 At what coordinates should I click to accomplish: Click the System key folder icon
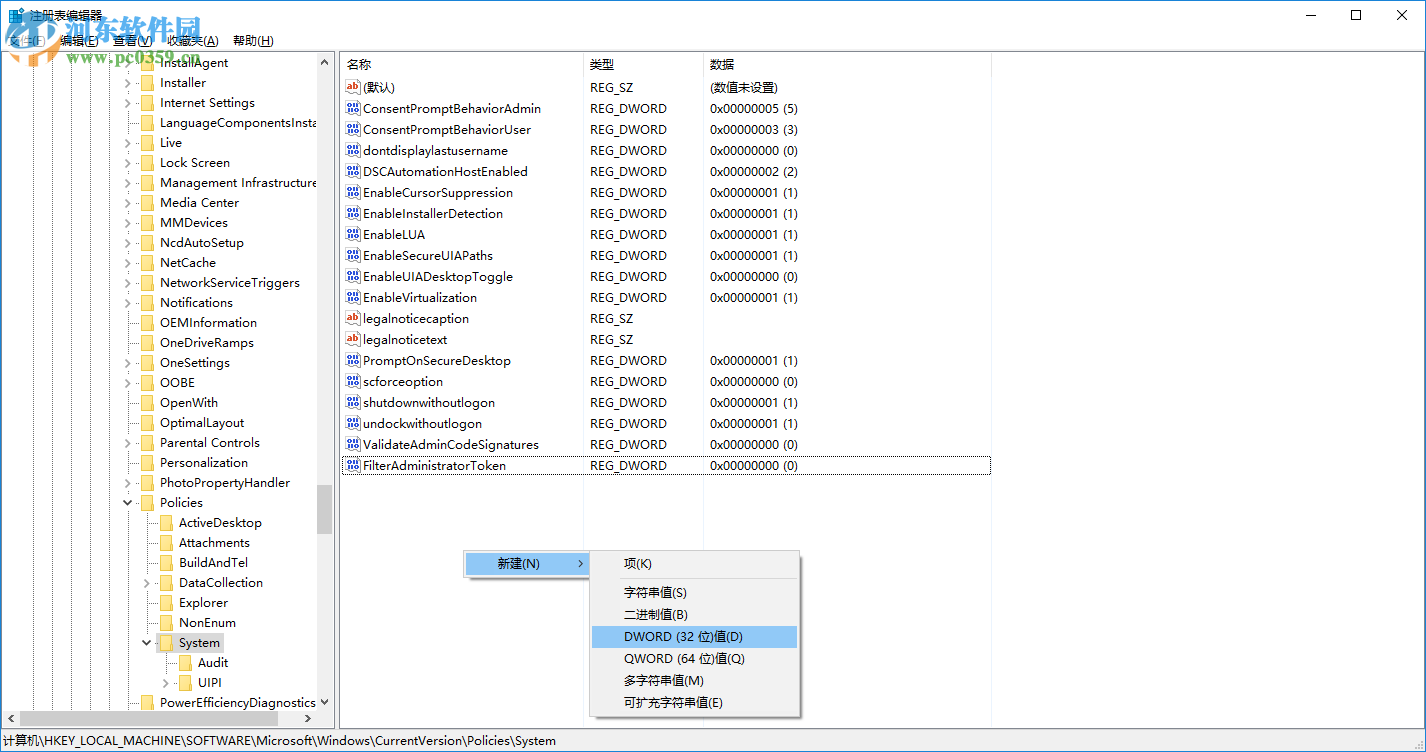(x=168, y=642)
